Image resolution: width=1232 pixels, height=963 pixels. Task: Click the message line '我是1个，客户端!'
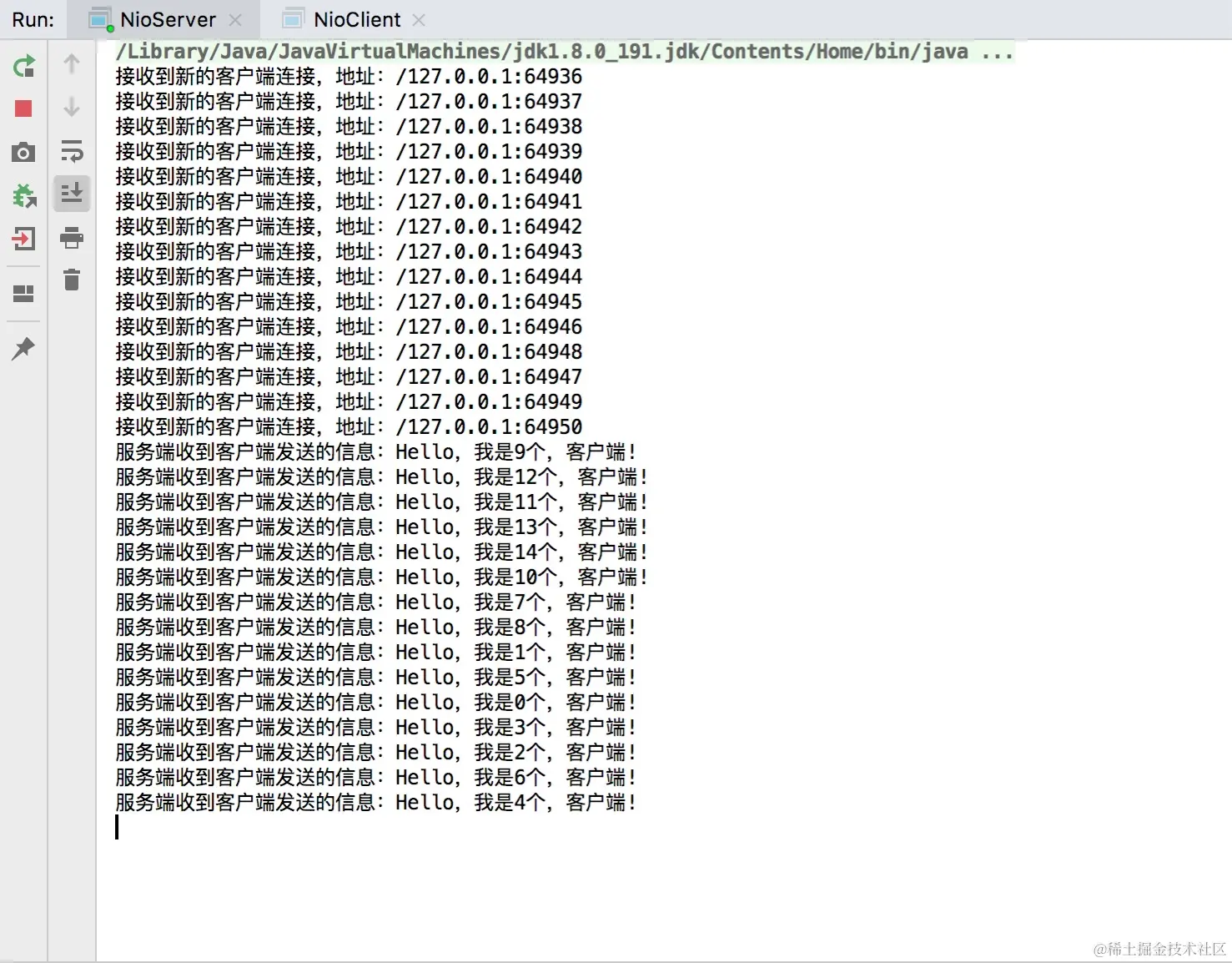click(376, 653)
